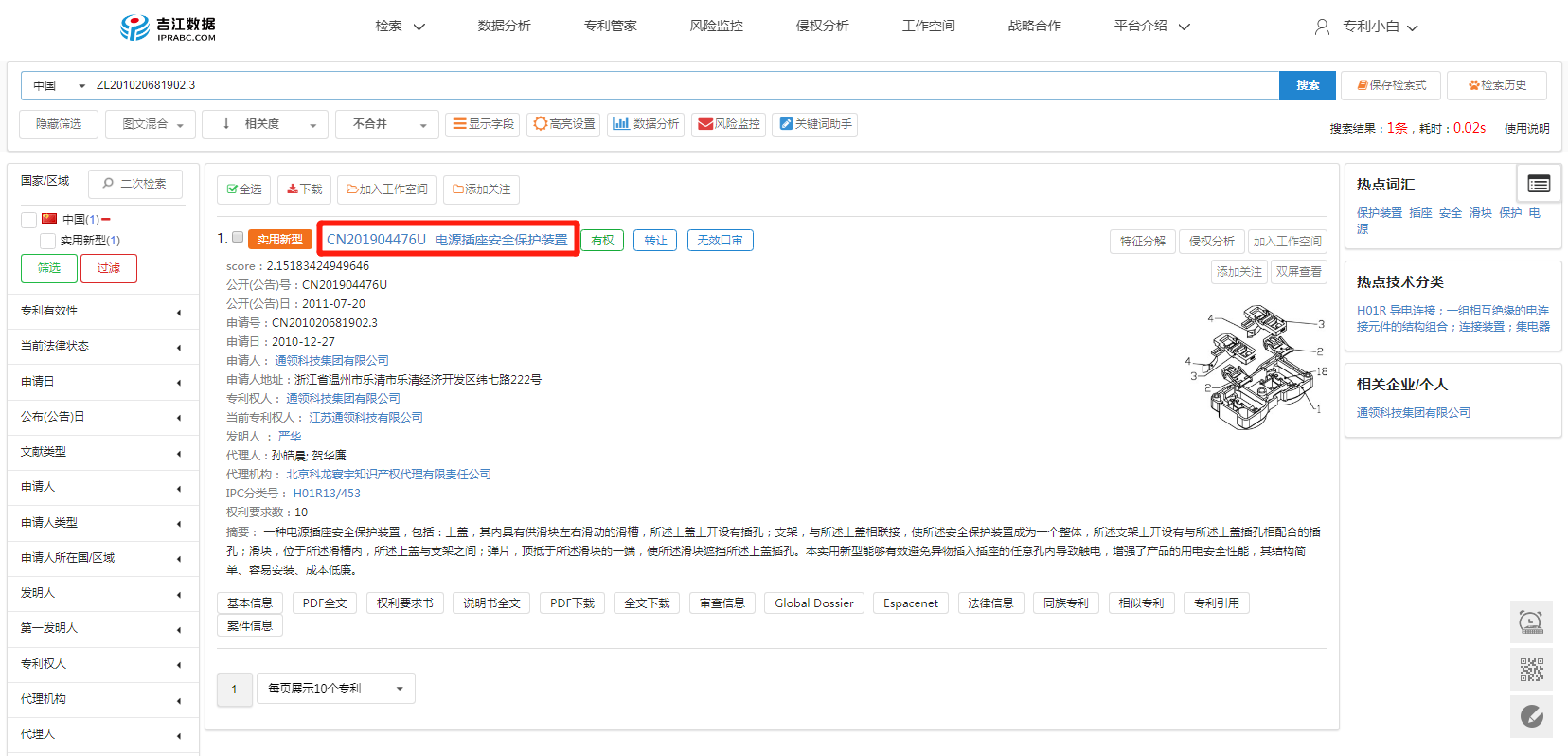Expand the 专利有效性 filter
The image size is (1568, 756).
coord(102,311)
